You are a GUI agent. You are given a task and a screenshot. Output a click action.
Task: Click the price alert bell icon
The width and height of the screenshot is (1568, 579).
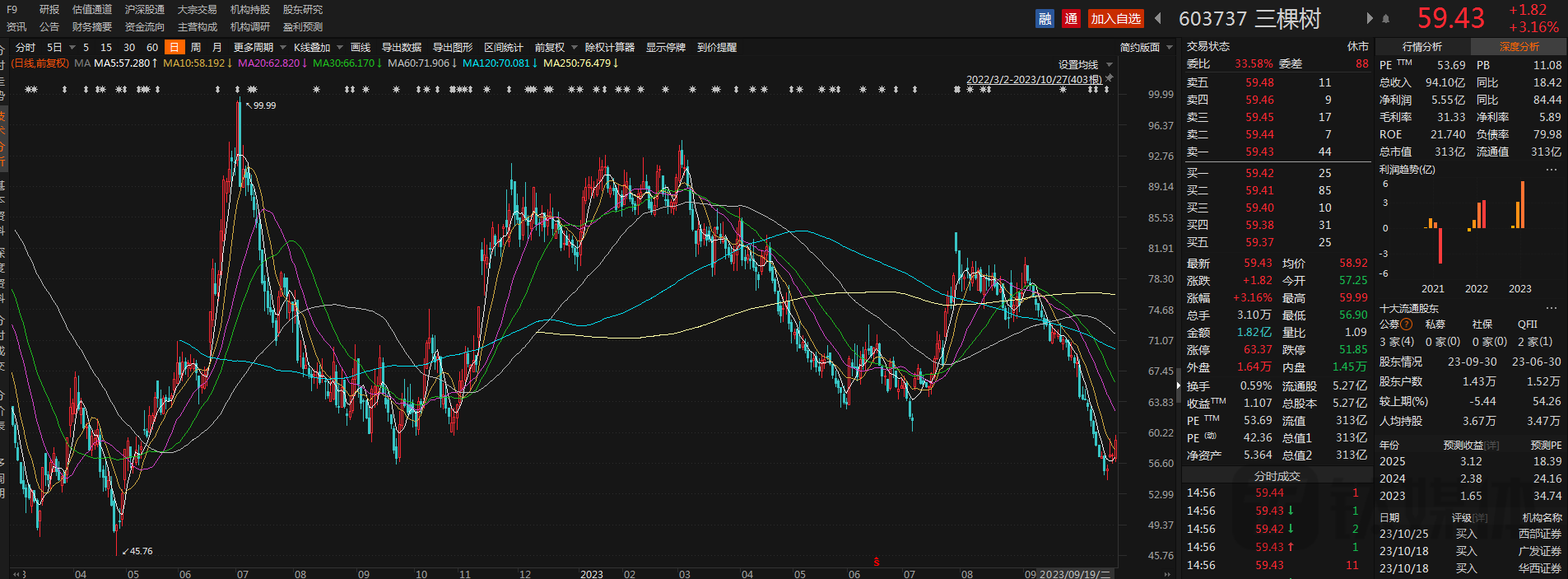point(1386,19)
